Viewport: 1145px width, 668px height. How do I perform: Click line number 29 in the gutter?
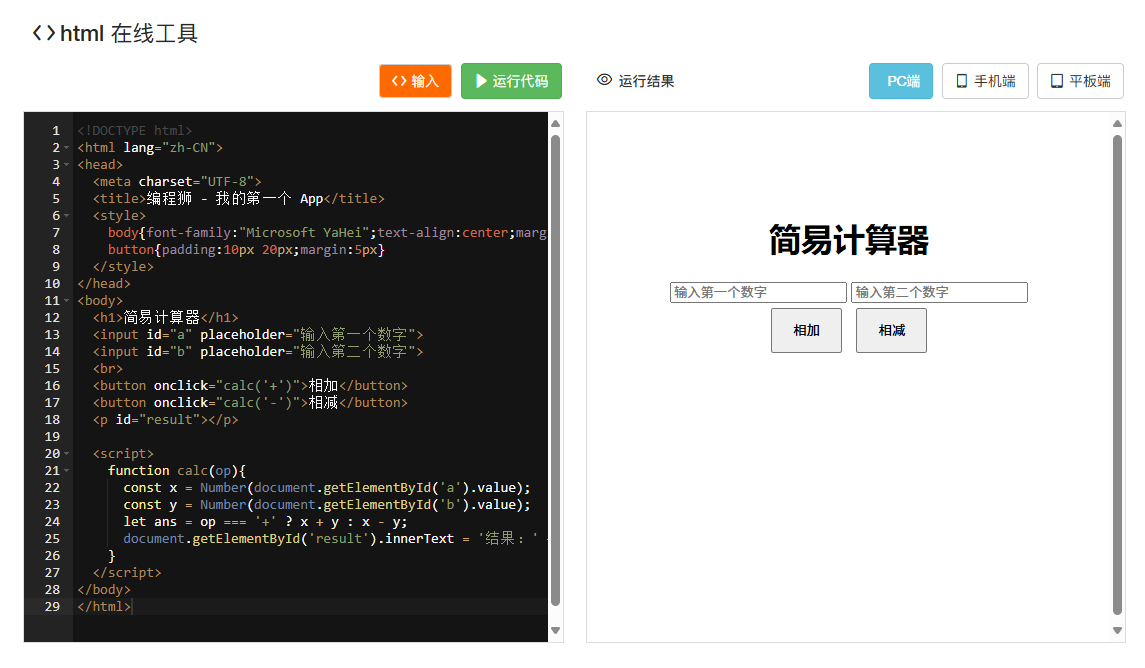pyautogui.click(x=52, y=607)
